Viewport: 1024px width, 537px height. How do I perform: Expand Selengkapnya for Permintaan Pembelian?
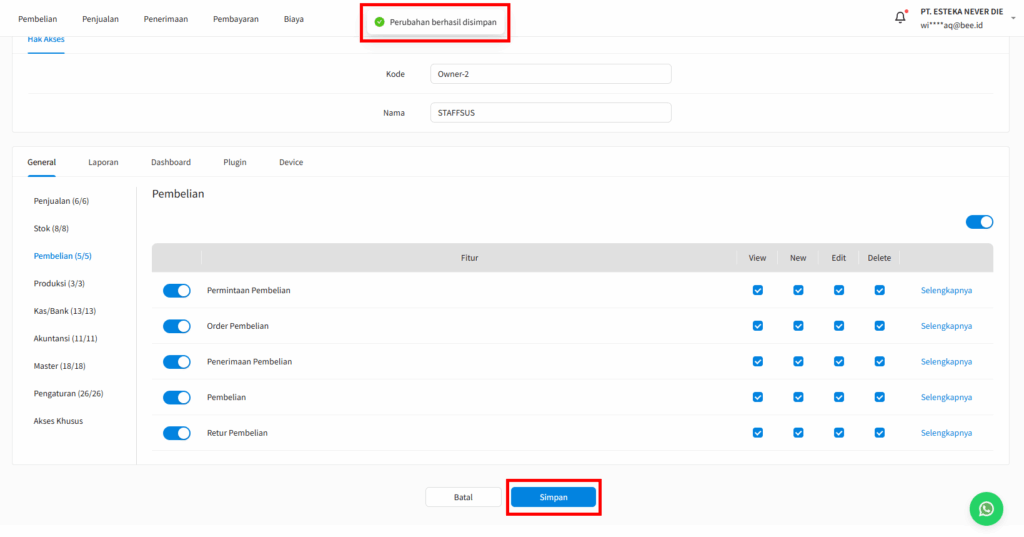[946, 291]
